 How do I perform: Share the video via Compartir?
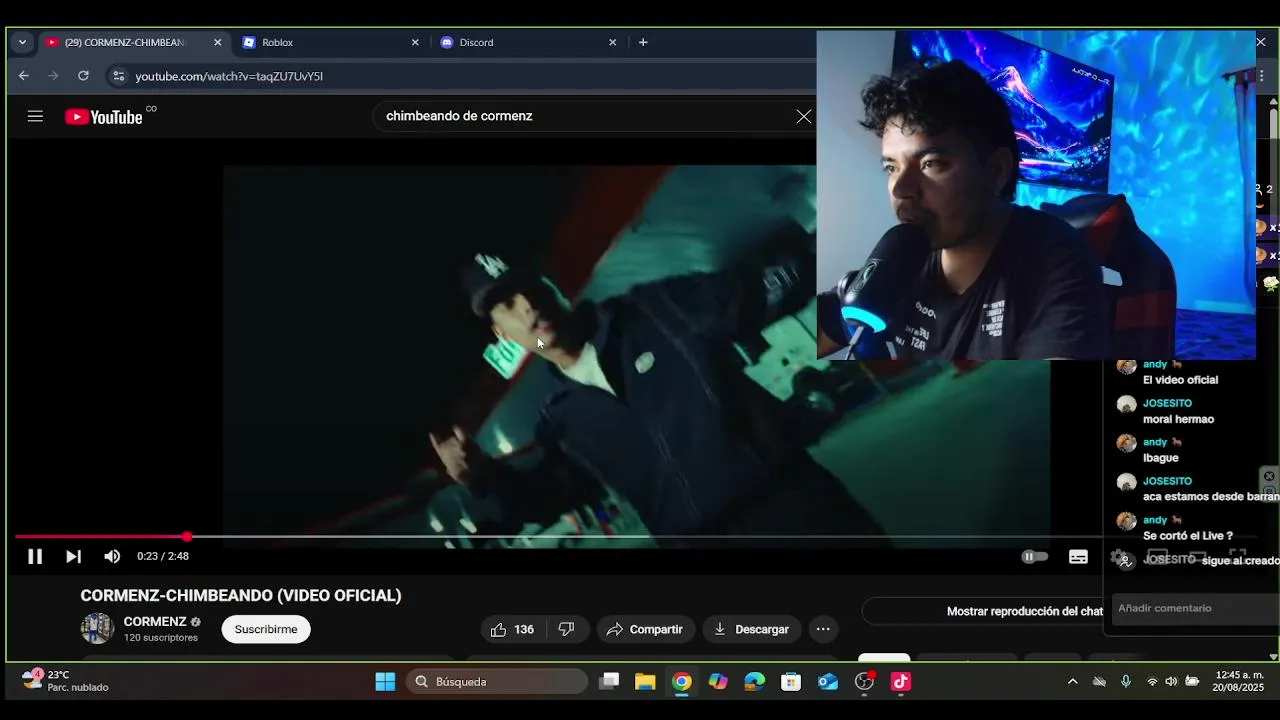click(x=645, y=629)
